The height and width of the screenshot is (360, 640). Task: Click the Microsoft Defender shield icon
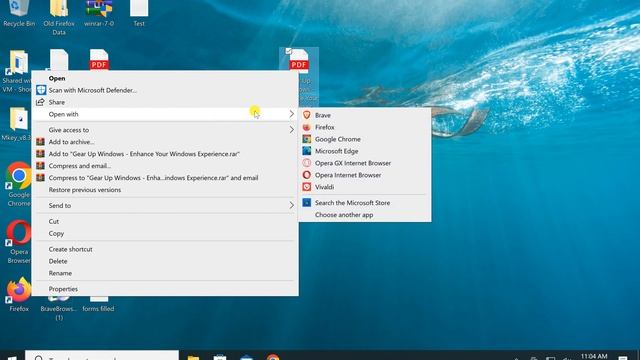41,90
